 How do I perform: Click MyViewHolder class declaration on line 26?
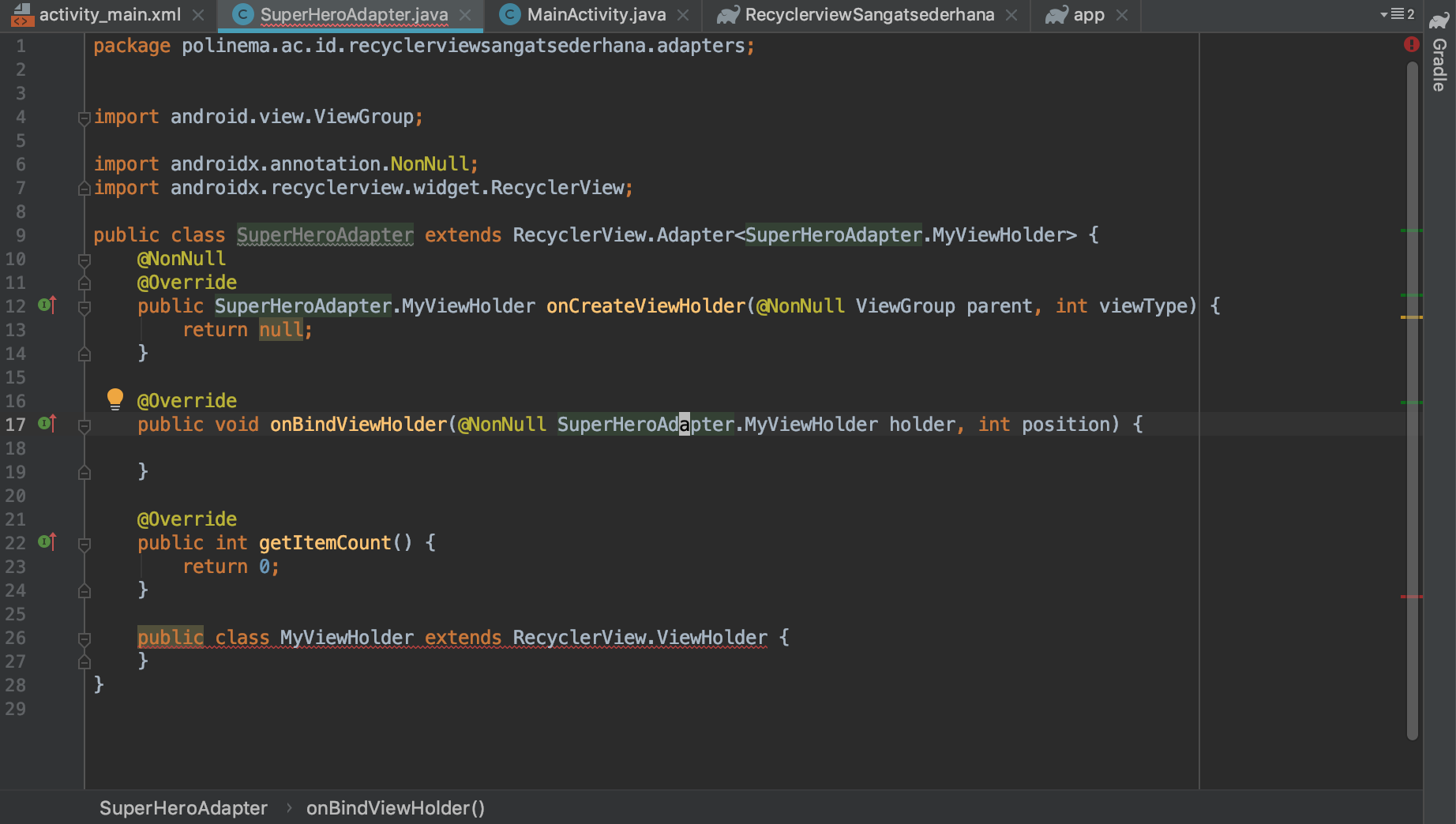coord(347,638)
